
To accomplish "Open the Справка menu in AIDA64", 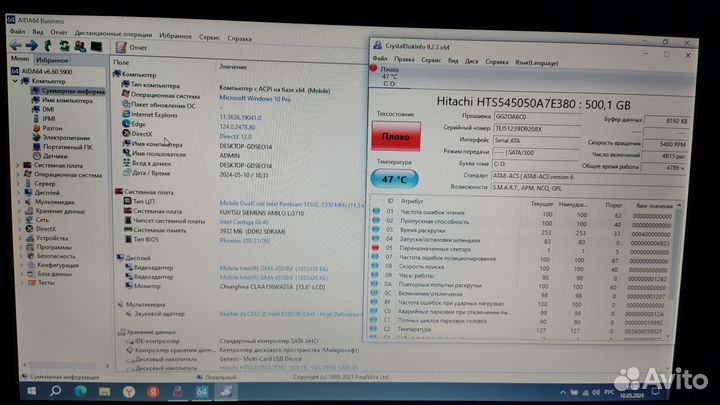I will (x=239, y=39).
